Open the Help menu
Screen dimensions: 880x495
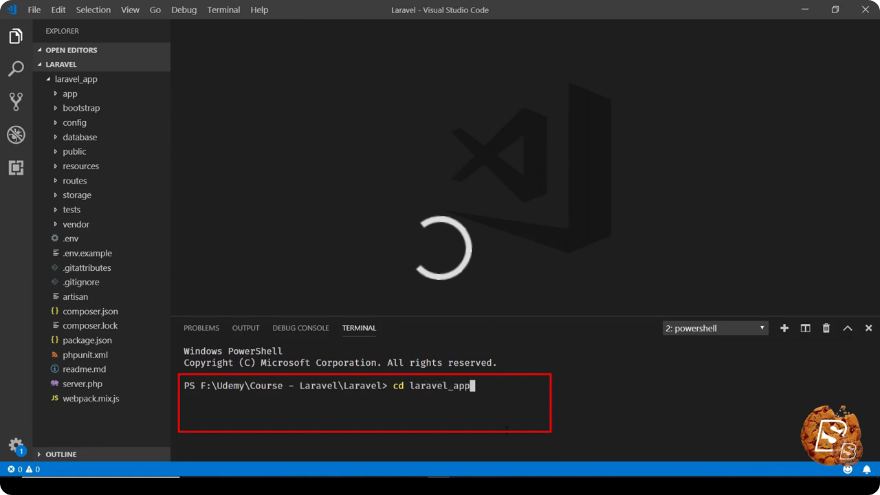(259, 10)
